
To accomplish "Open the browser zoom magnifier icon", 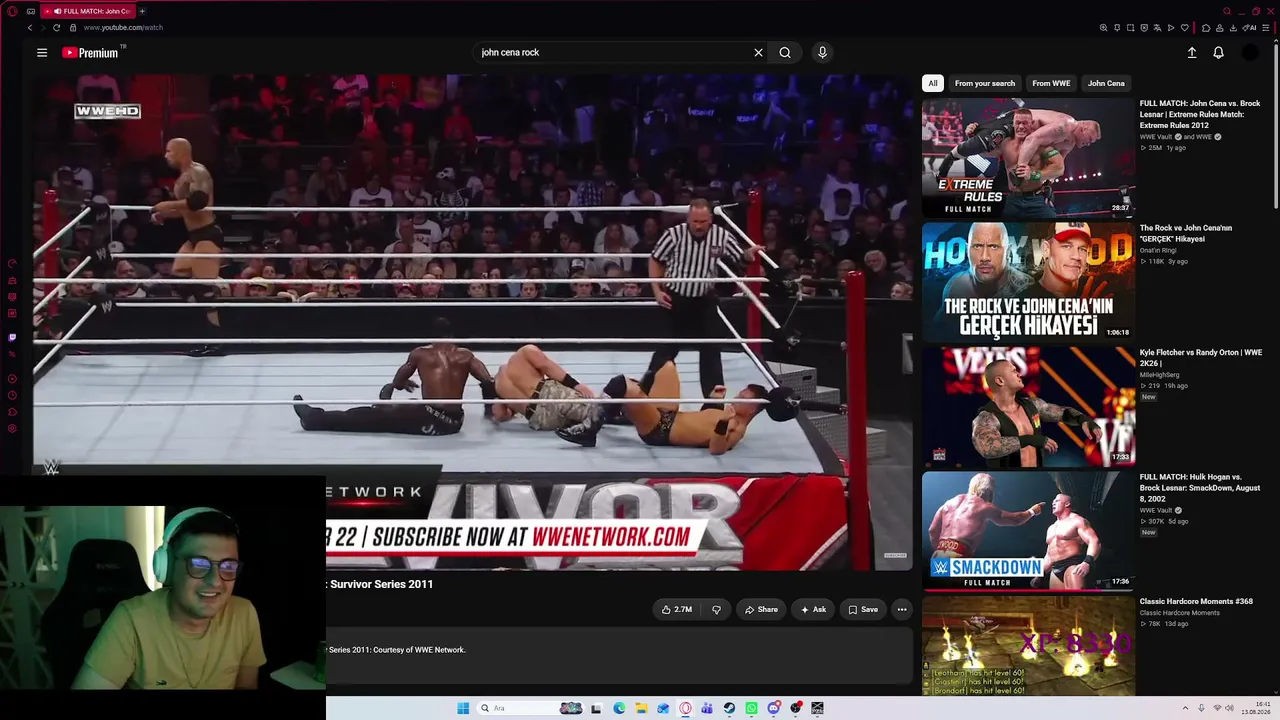I will pos(1103,28).
